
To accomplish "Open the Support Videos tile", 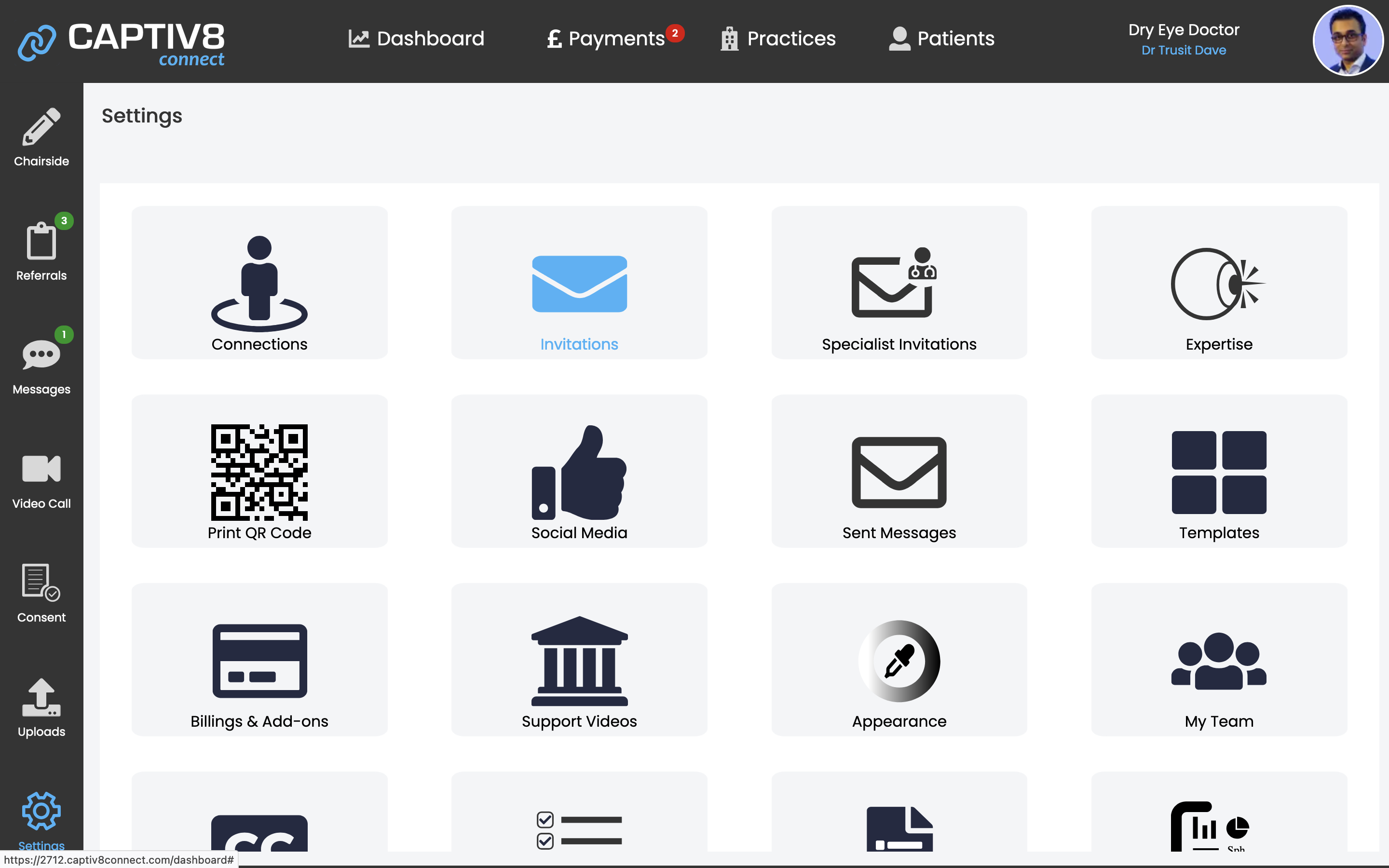I will [x=579, y=660].
